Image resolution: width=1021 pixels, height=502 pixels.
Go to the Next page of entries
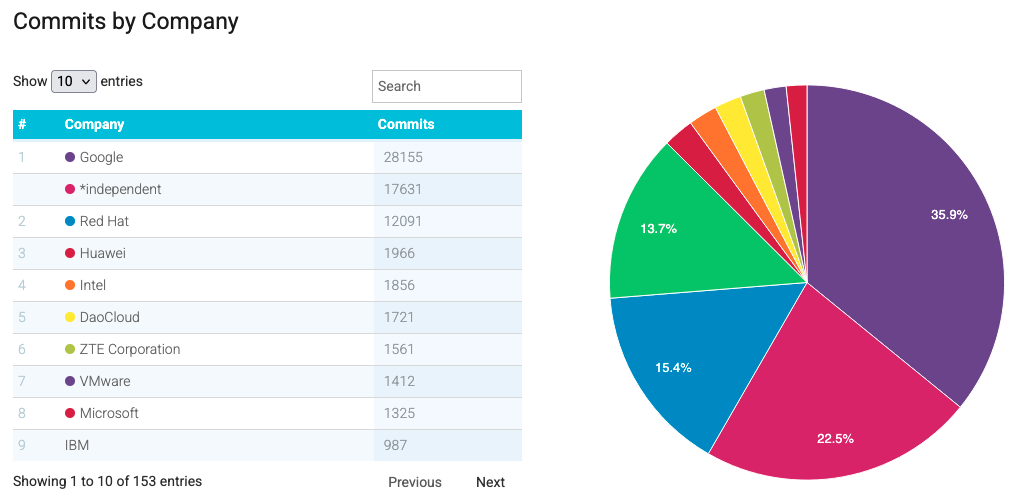[x=490, y=482]
